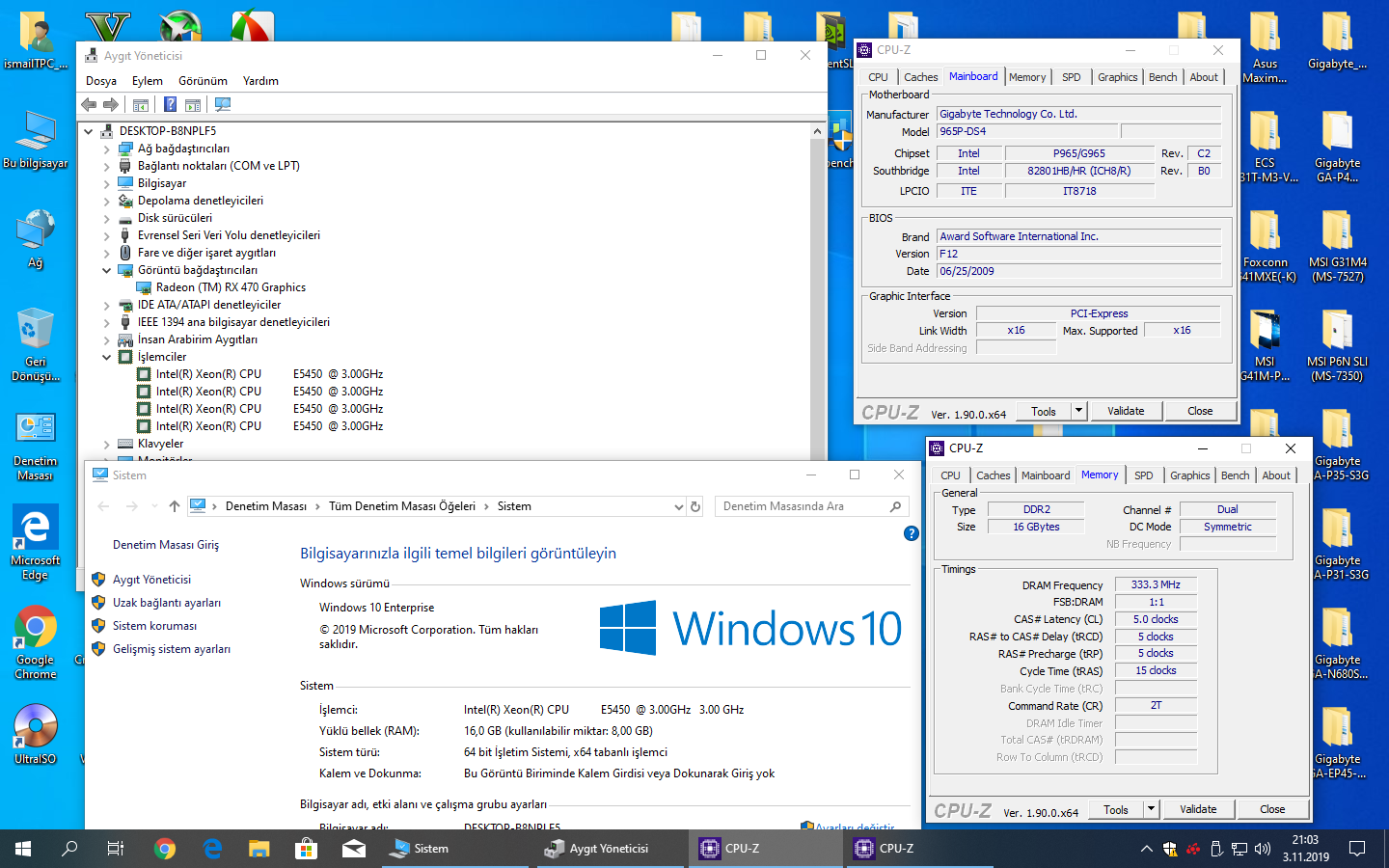
Task: Open Eylem menu in Aygıt Yöneticisi
Action: point(148,81)
